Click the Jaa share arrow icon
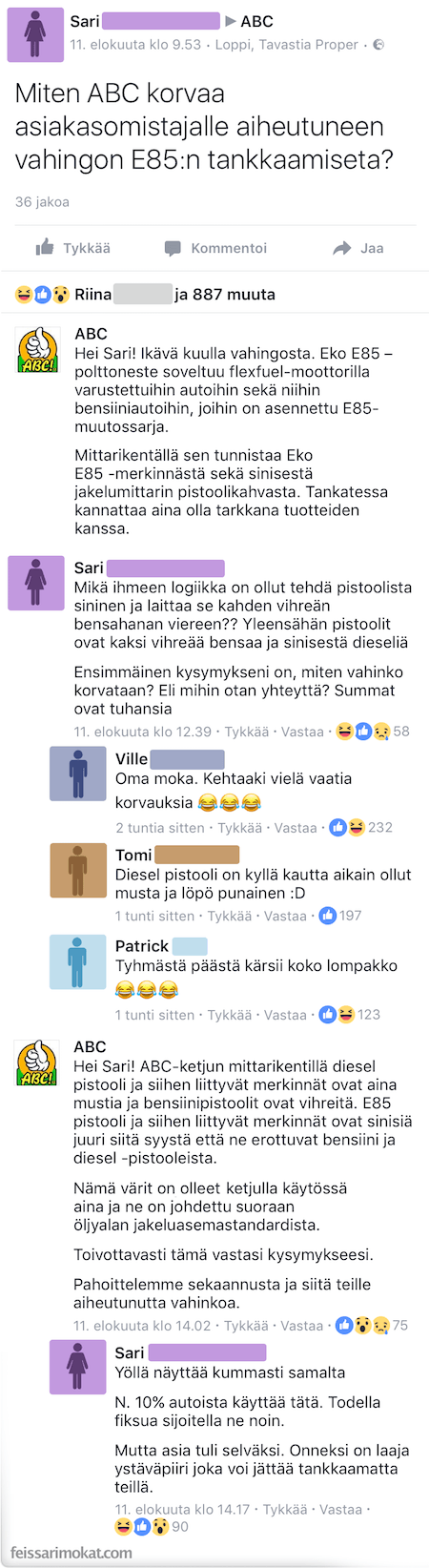The width and height of the screenshot is (429, 1568). pyautogui.click(x=341, y=248)
